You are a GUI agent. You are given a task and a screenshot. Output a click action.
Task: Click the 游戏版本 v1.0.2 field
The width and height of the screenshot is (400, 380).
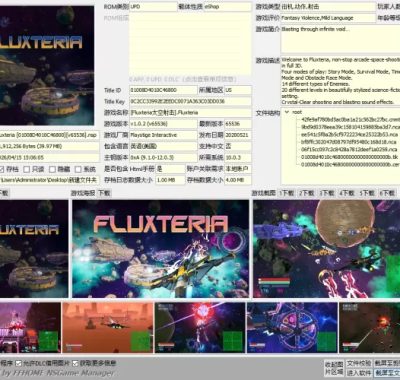click(x=163, y=124)
